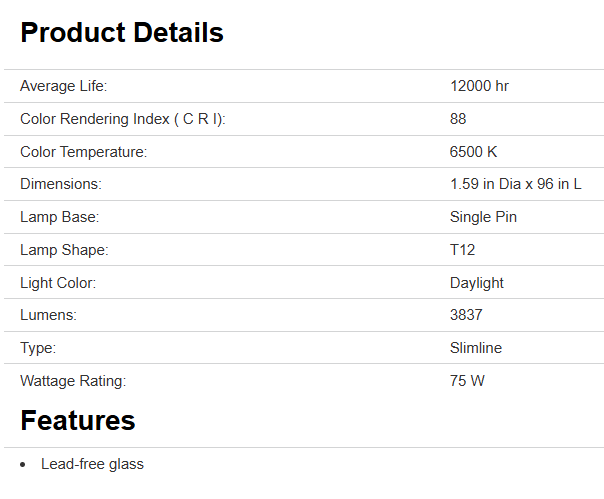Click the Lamp Shape label
This screenshot has width=604, height=499.
64,250
